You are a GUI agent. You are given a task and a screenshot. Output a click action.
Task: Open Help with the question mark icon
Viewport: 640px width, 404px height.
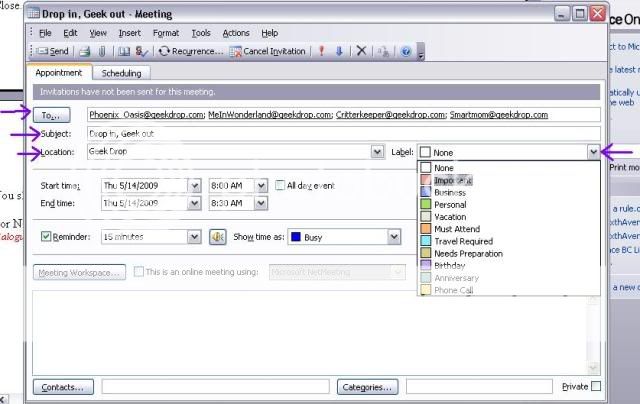pos(406,51)
